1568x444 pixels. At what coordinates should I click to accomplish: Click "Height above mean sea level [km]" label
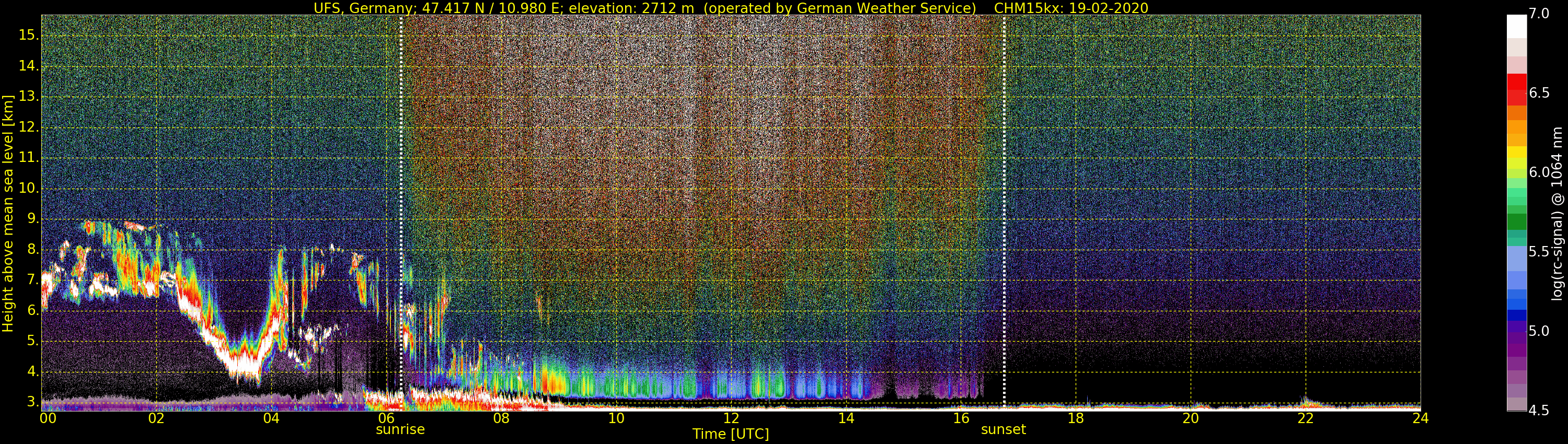tap(8, 213)
